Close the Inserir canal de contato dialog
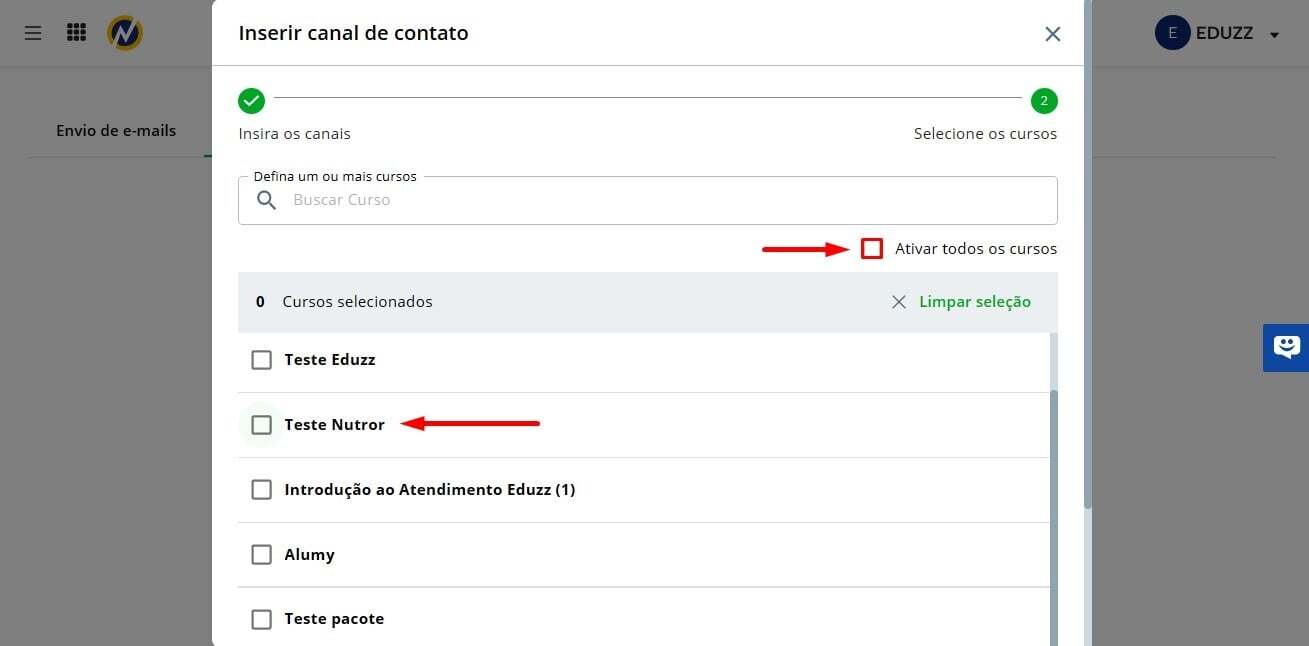Viewport: 1309px width, 646px height. pyautogui.click(x=1052, y=34)
